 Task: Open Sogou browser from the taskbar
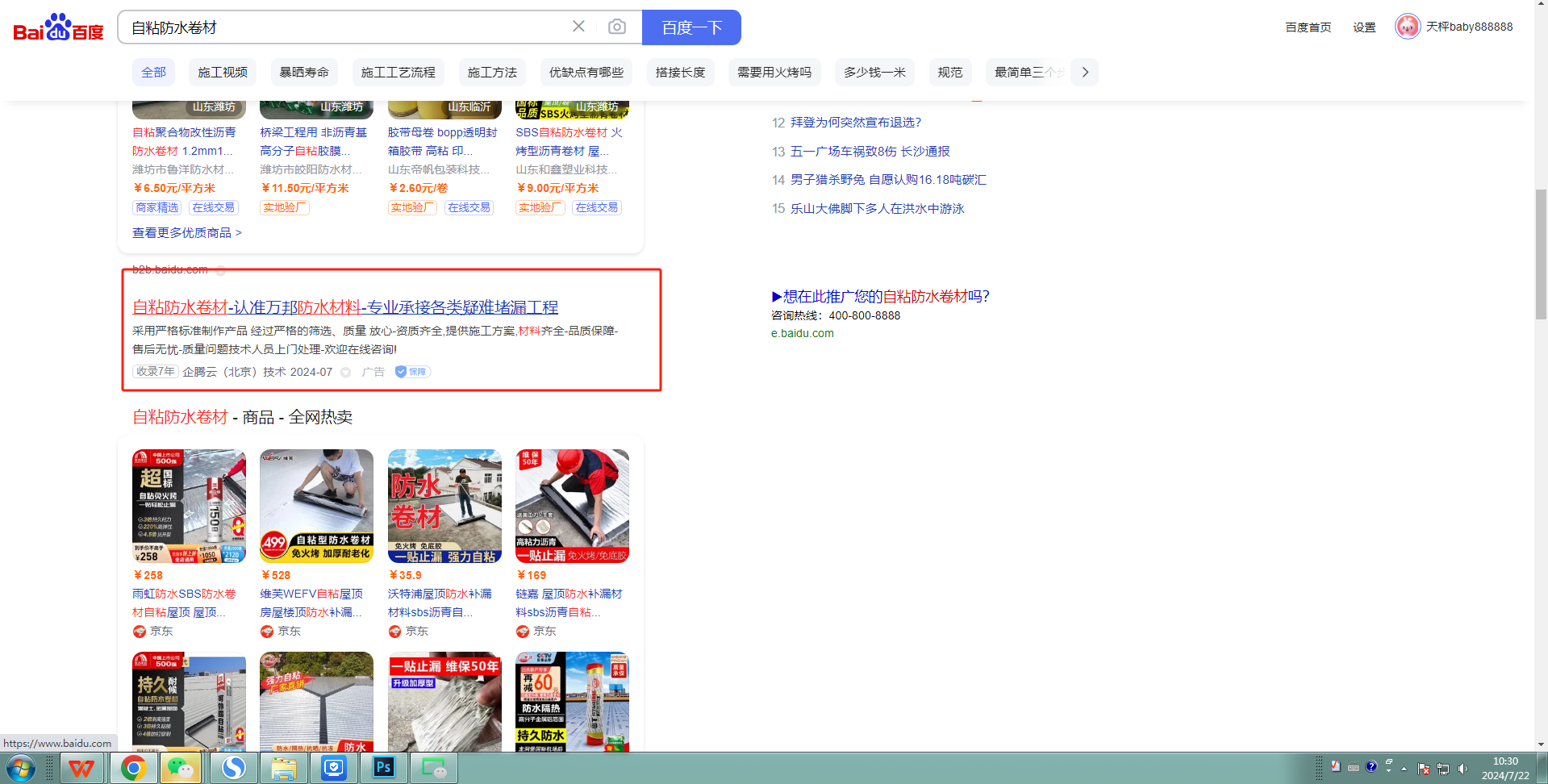click(x=234, y=769)
